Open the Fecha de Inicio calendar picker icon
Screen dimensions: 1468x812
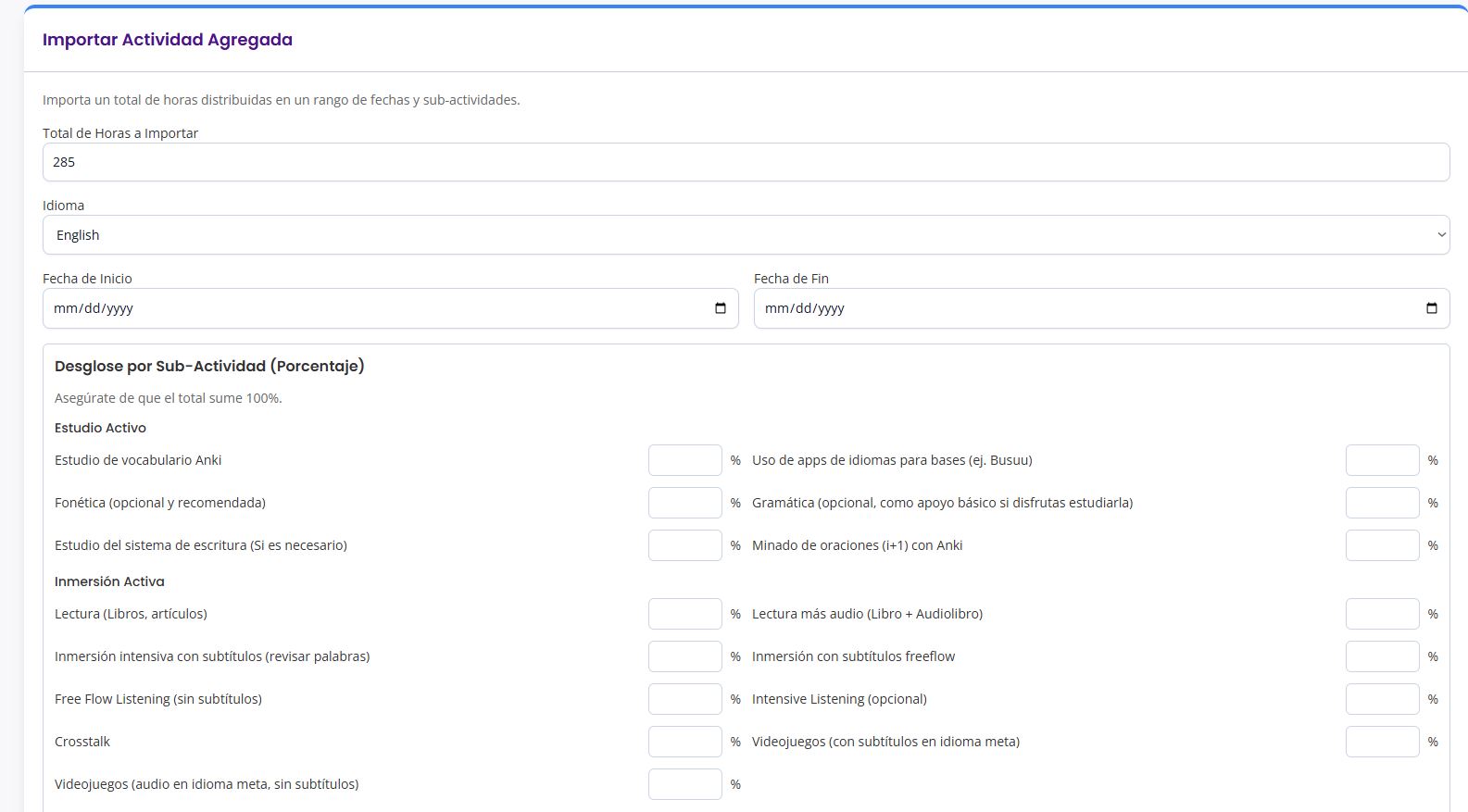tap(721, 308)
